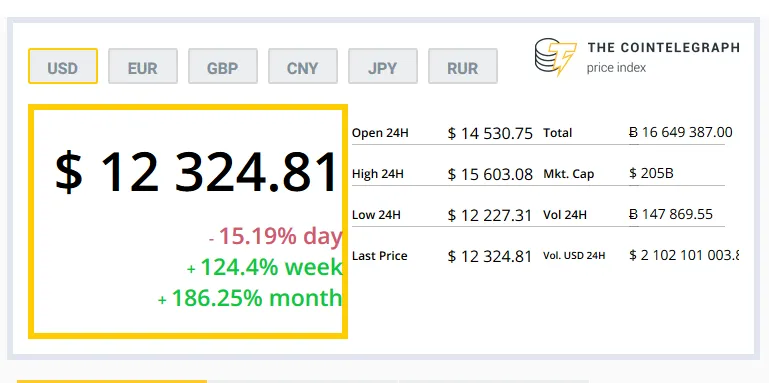Click the $ 2 102 101 003 USD volume value
Screen dimensions: 769x383
tap(684, 255)
